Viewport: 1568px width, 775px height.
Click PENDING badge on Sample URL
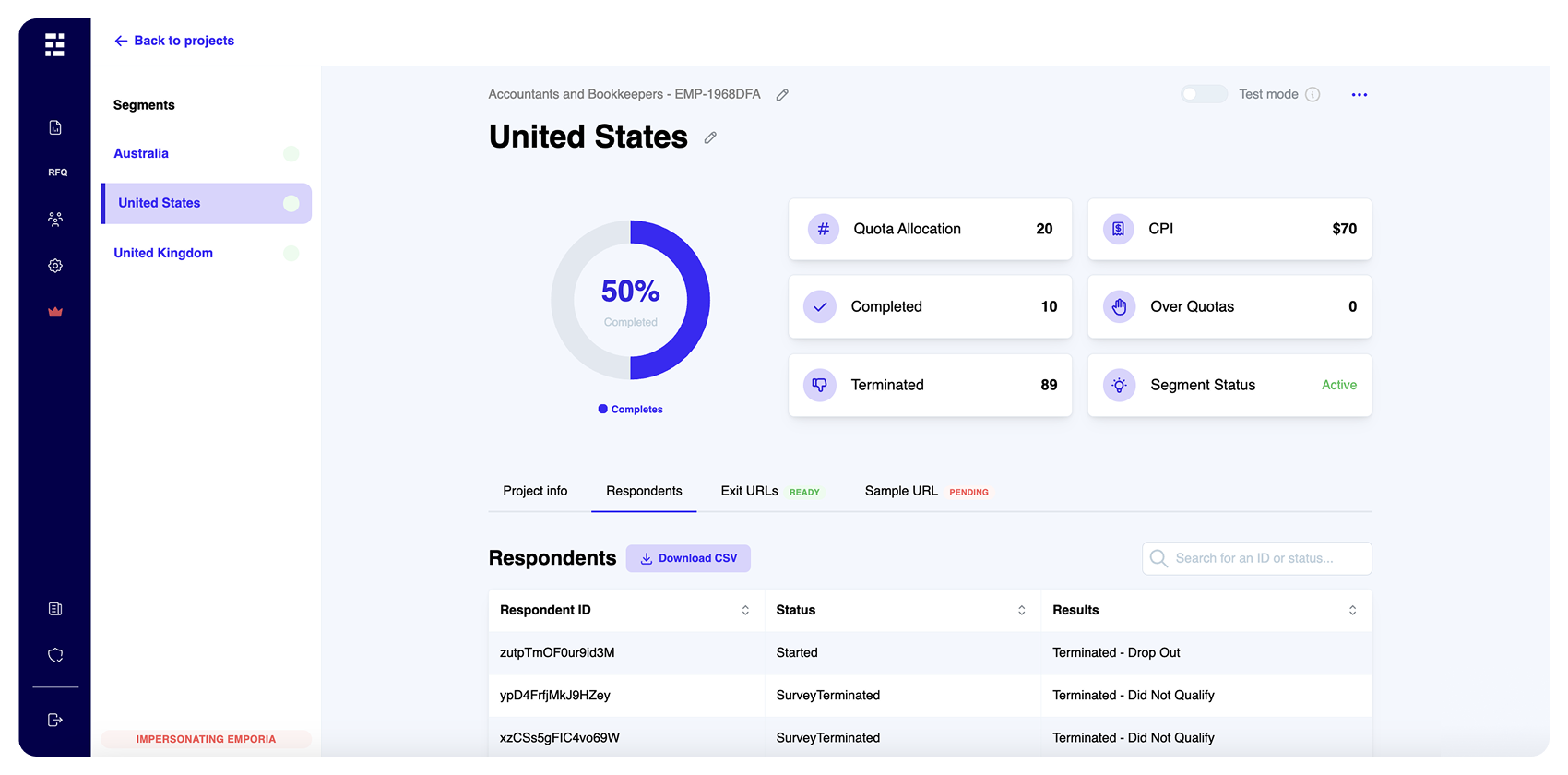tap(968, 493)
